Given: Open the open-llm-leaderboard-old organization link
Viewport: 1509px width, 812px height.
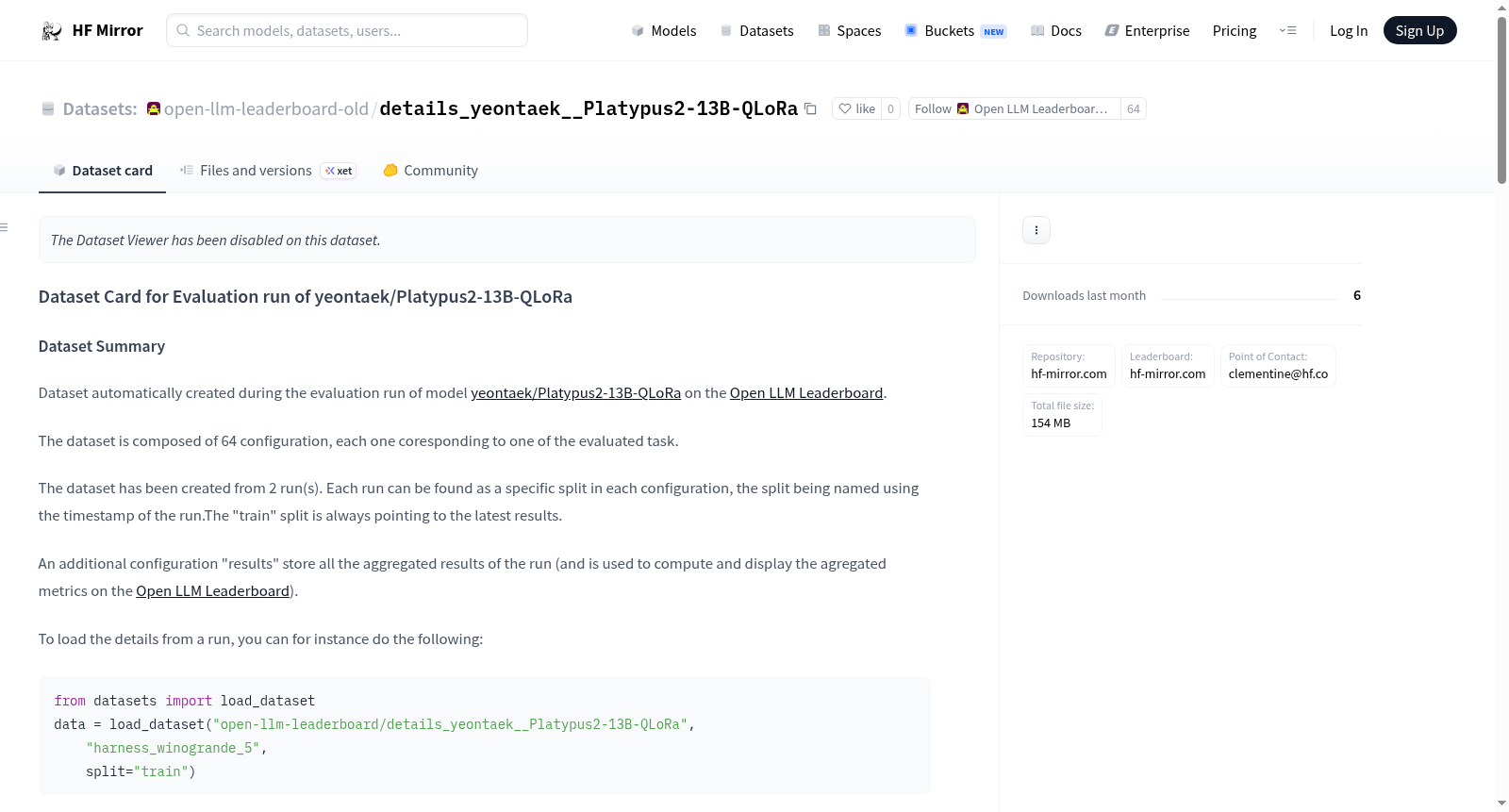Looking at the screenshot, I should [266, 108].
